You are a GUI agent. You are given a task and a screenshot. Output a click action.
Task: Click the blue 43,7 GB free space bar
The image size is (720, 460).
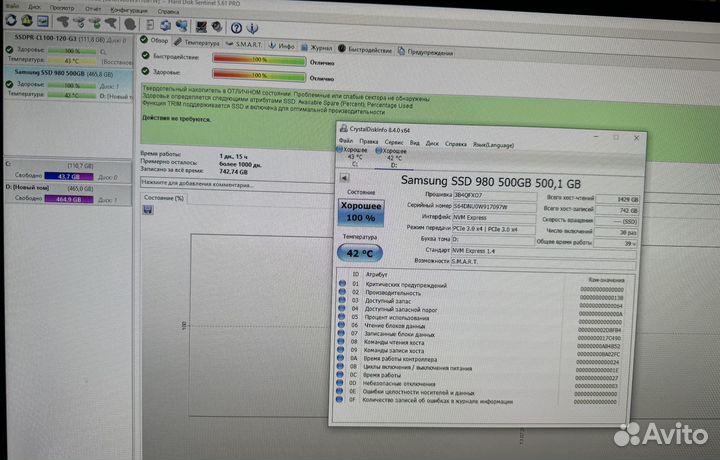pos(68,176)
